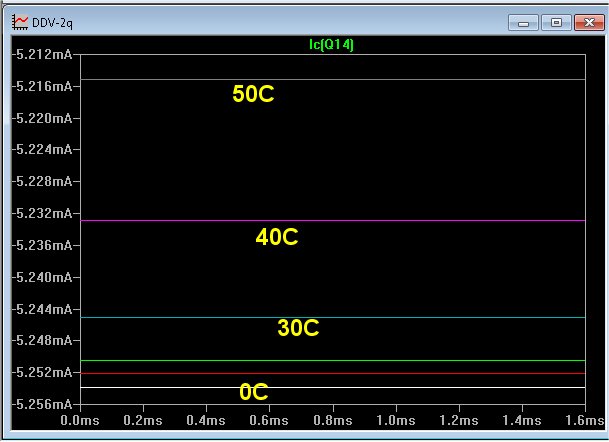The width and height of the screenshot is (609, 442).
Task: Click the 0.2ms time axis label
Action: pos(143,420)
